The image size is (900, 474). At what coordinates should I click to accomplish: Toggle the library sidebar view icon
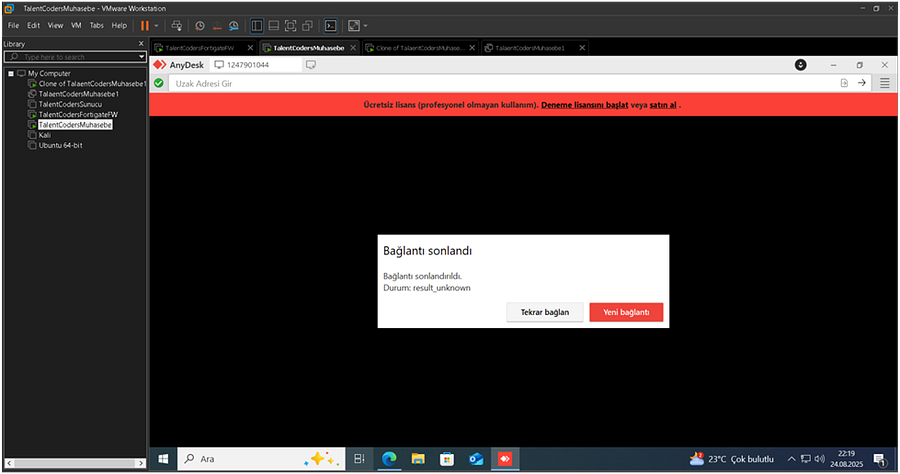point(257,26)
